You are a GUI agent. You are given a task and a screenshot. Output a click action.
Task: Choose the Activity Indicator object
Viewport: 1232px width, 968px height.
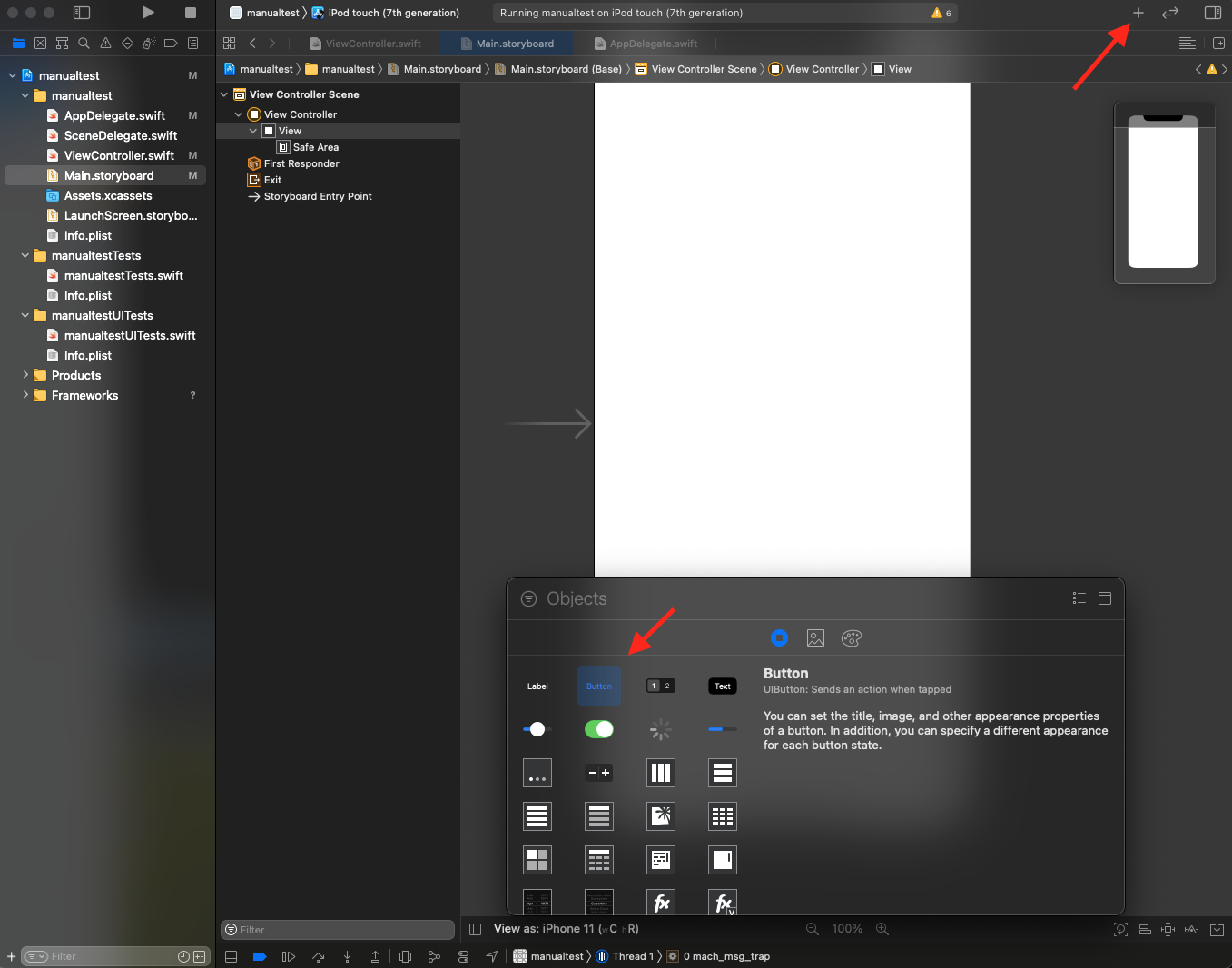point(661,729)
